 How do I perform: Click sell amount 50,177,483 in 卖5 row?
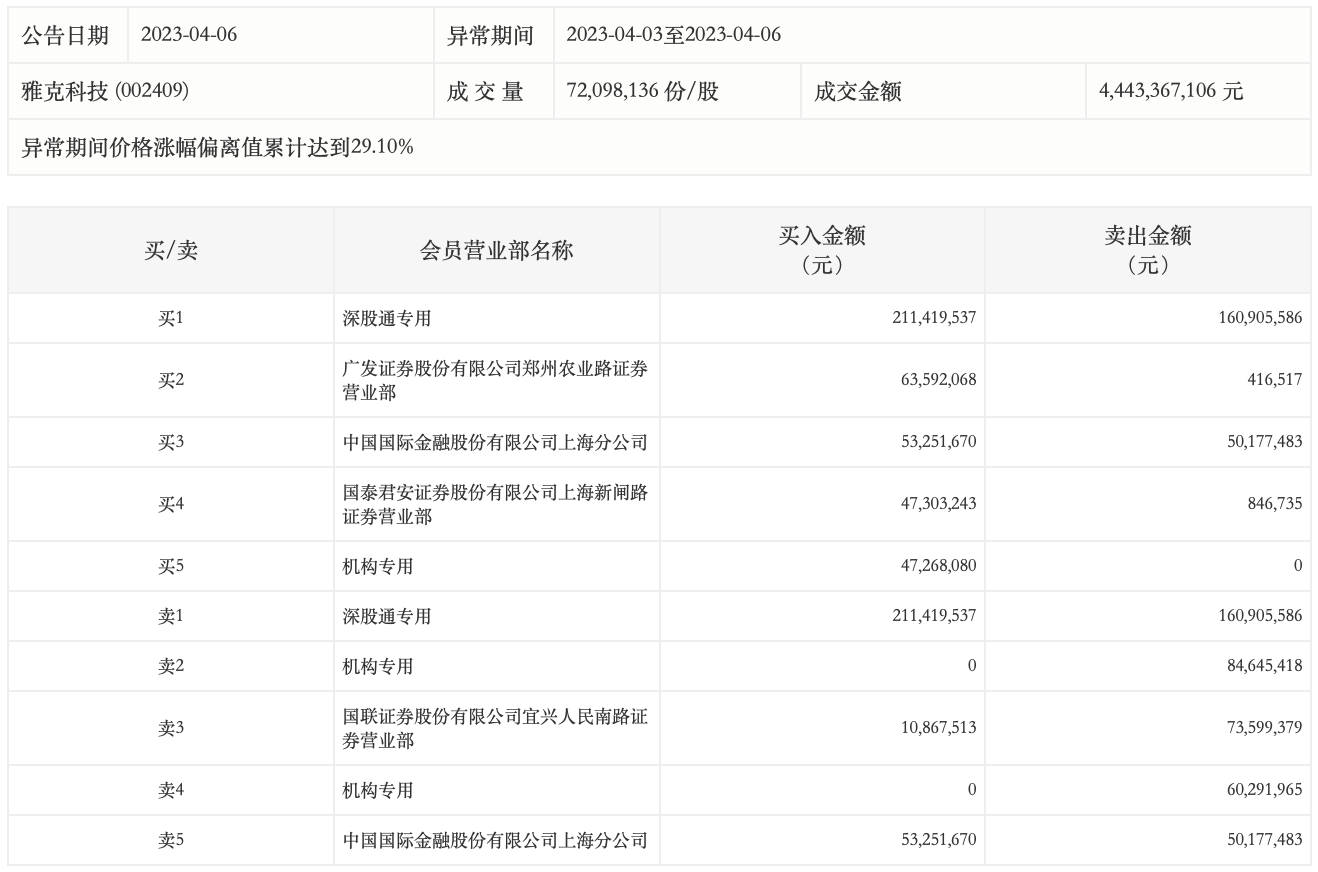tap(1264, 840)
